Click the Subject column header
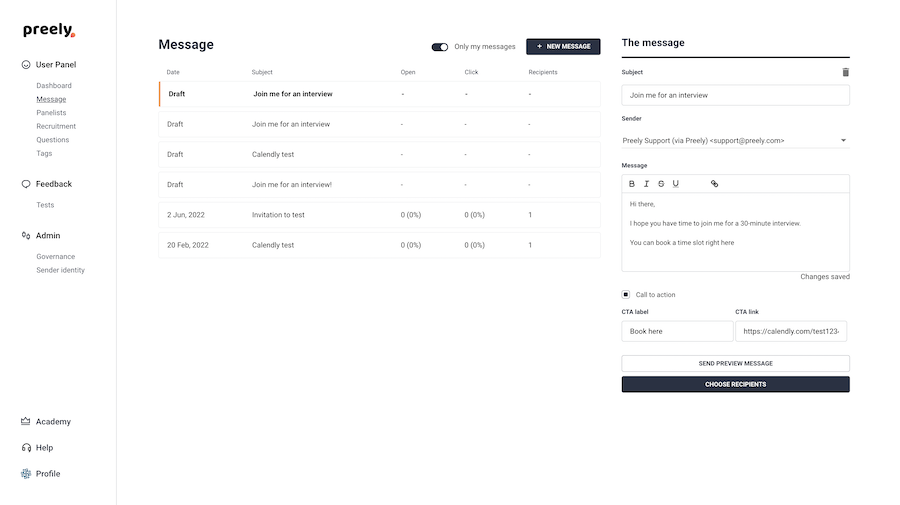Screen dimensions: 900x505 (262, 72)
